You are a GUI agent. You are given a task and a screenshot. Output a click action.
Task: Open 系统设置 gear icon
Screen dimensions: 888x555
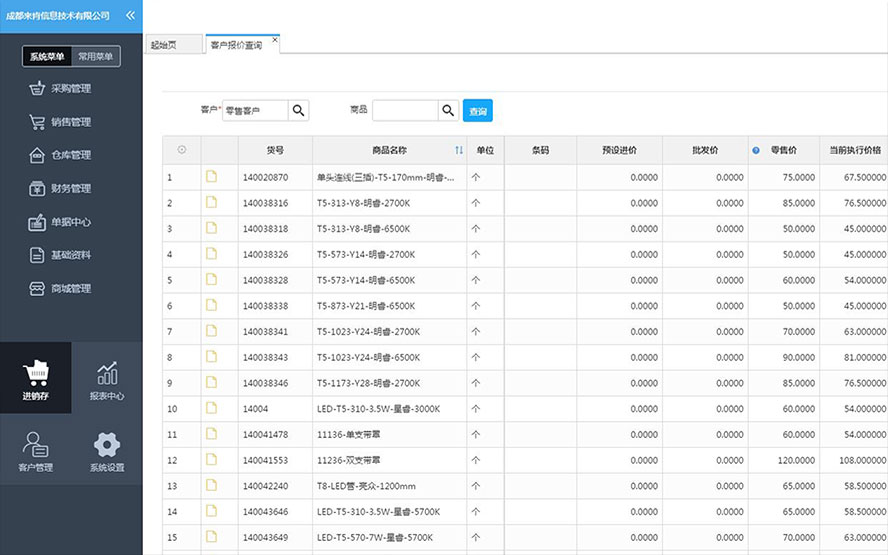[107, 451]
